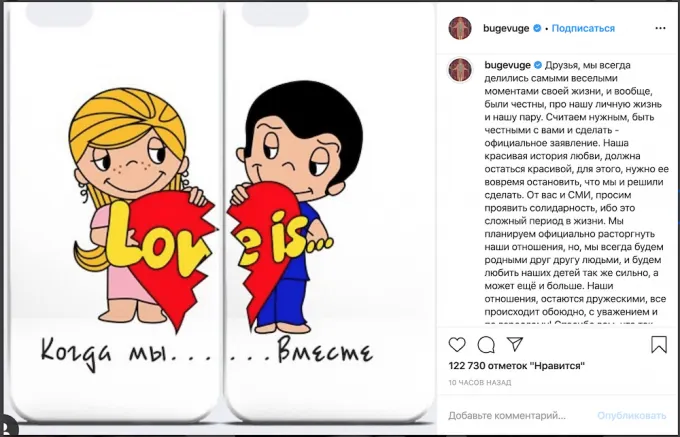Viewport: 680px width, 437px height.
Task: Open bugevuge profile picture in post header
Action: [x=459, y=28]
